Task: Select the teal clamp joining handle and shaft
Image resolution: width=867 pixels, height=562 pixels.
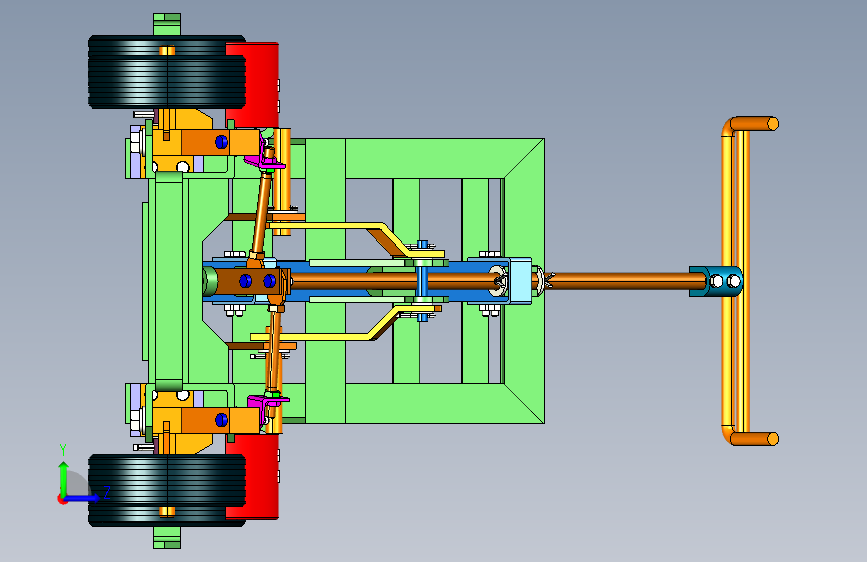Action: [715, 281]
